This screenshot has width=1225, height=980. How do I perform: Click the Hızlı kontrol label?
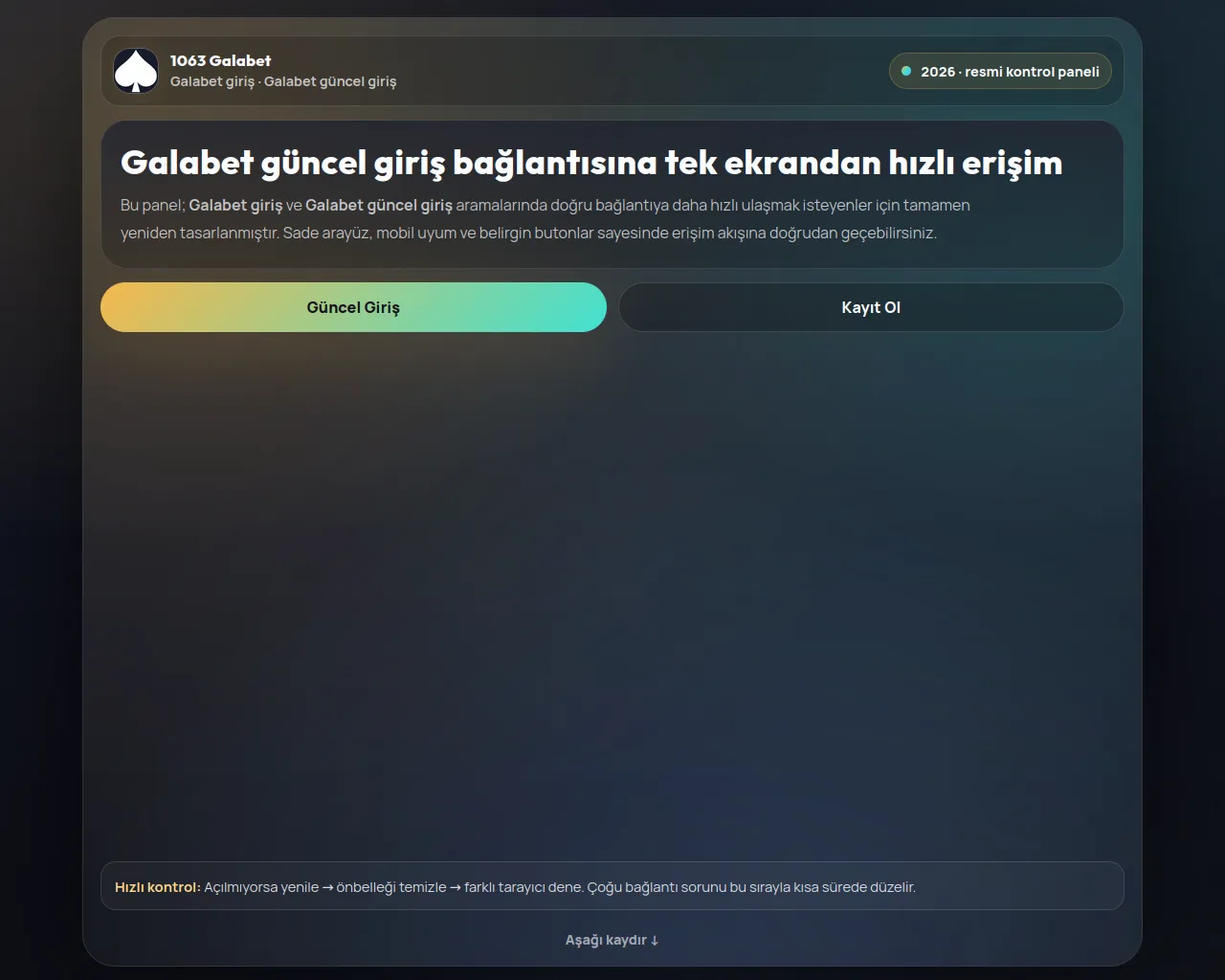coord(158,887)
